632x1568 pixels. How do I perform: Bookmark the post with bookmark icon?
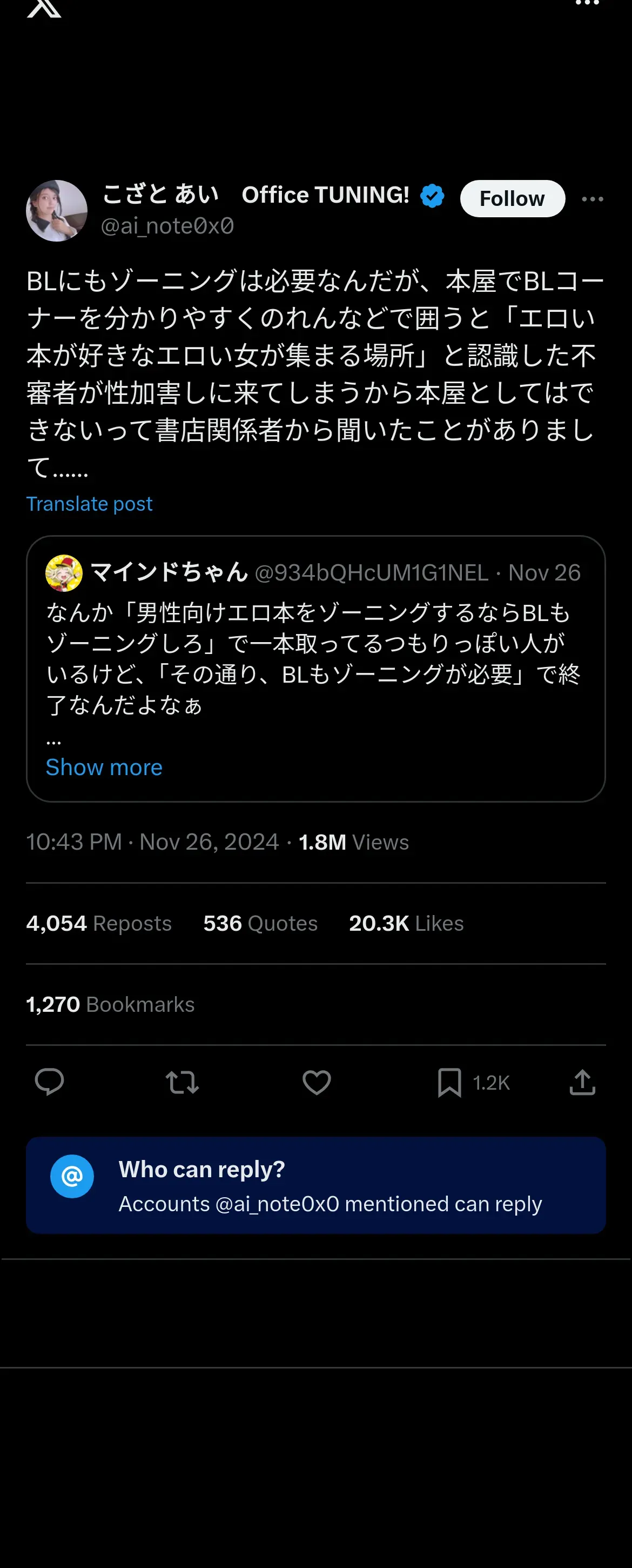coord(449,1082)
